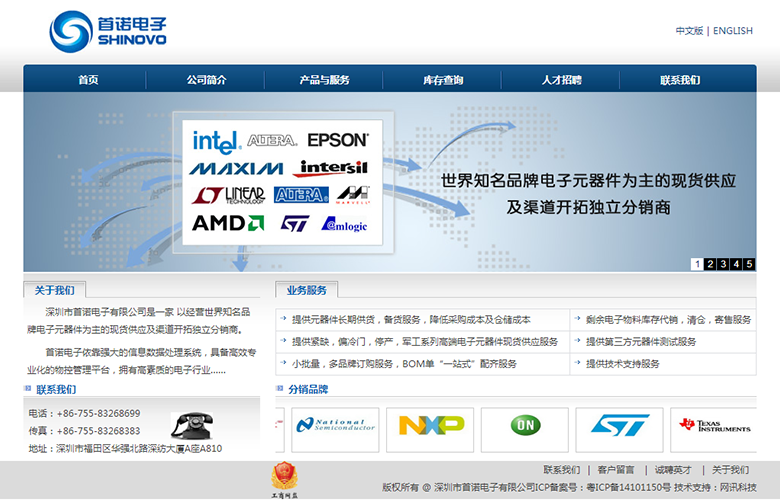The height and width of the screenshot is (500, 780).
Task: Go to 产品与服务 in the nav bar
Action: 324,80
